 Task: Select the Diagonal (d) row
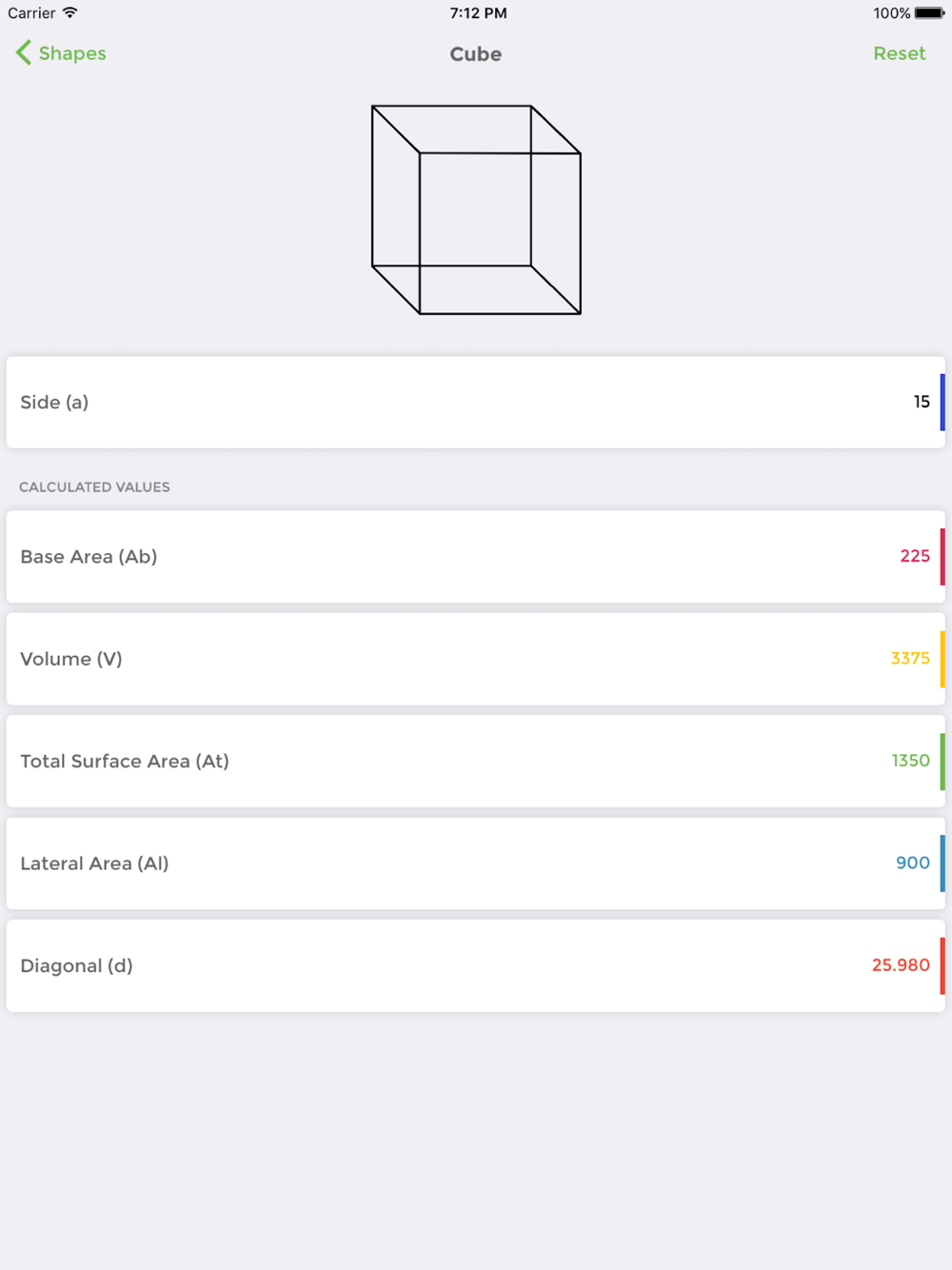tap(476, 965)
